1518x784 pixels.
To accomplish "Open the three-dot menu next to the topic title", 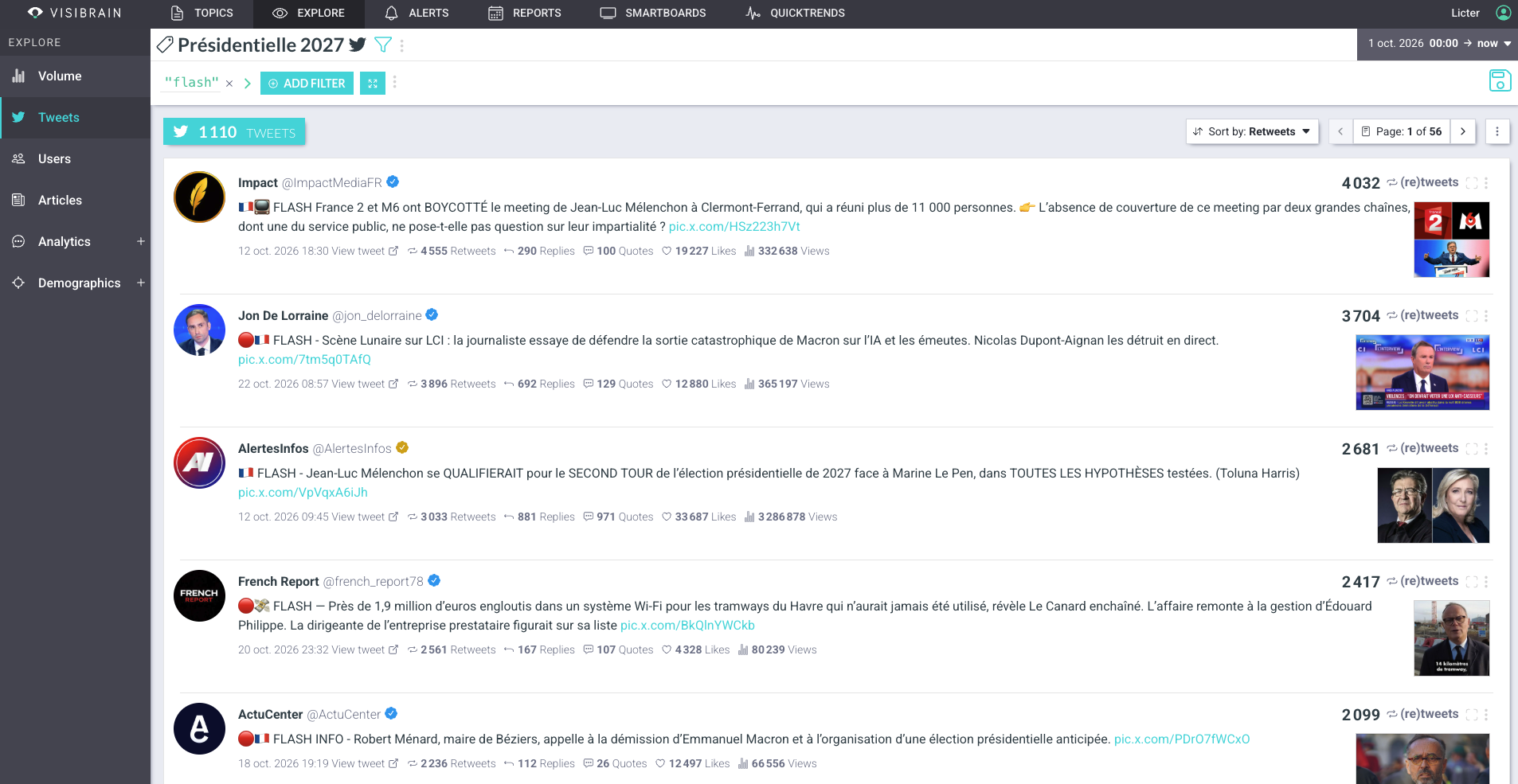I will coord(402,45).
